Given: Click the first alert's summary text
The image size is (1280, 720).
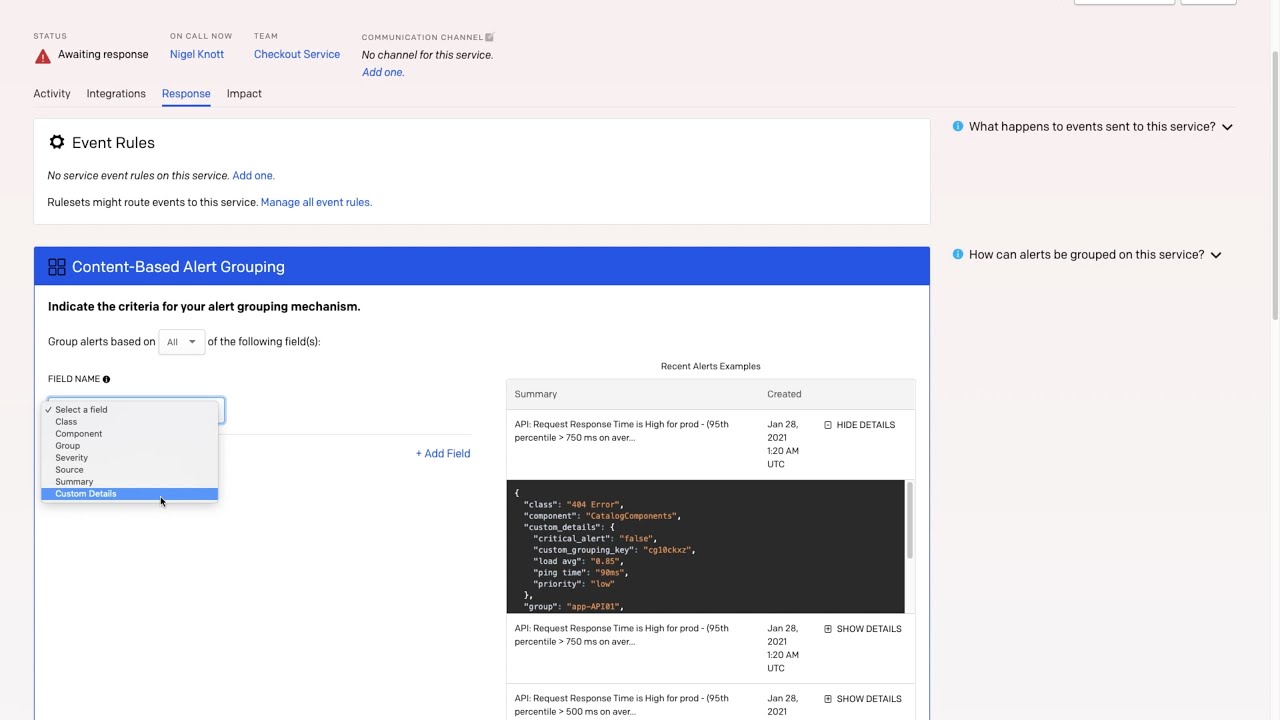Looking at the screenshot, I should point(622,431).
